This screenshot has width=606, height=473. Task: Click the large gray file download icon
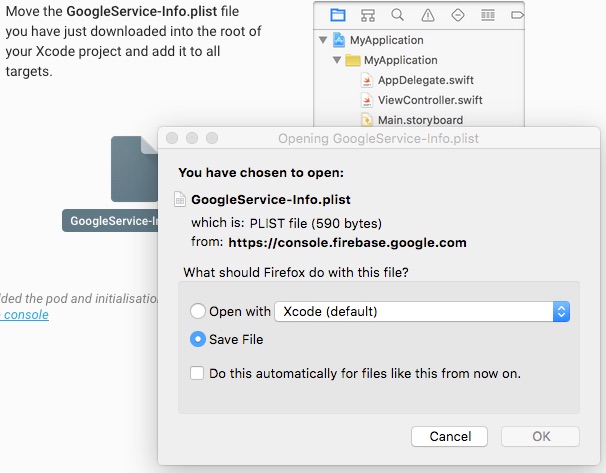point(134,169)
